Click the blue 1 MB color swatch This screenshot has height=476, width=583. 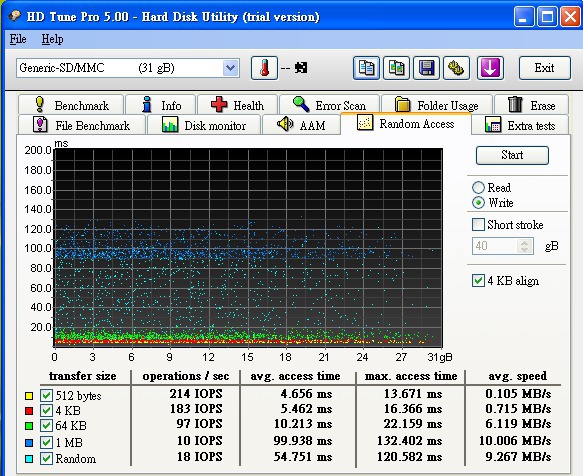click(x=29, y=443)
